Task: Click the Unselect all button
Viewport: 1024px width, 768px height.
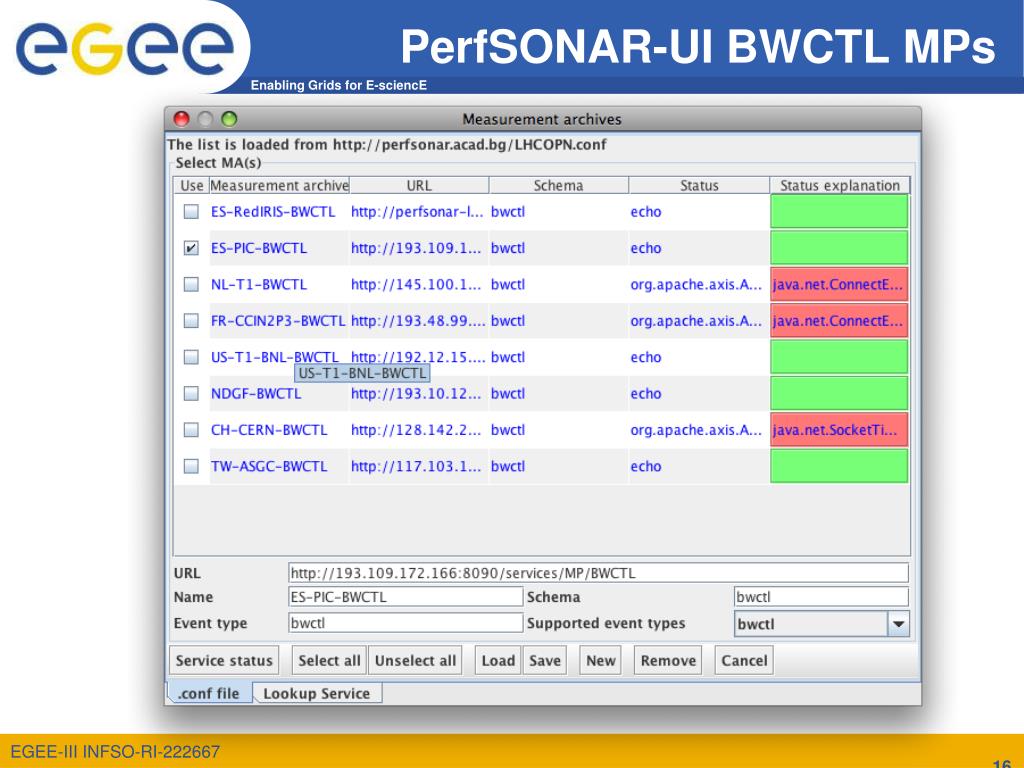Action: (415, 660)
